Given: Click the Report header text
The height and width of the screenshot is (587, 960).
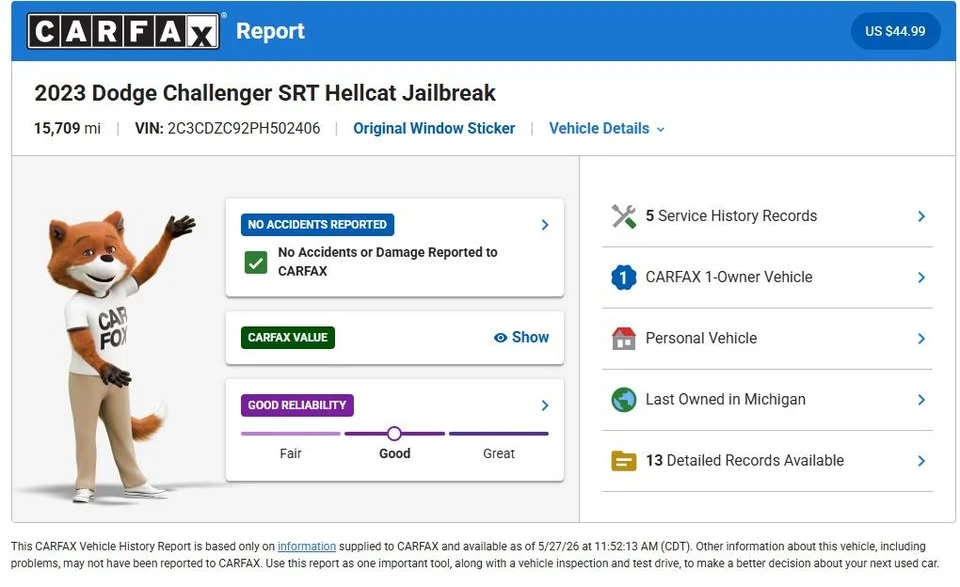Looking at the screenshot, I should point(270,31).
